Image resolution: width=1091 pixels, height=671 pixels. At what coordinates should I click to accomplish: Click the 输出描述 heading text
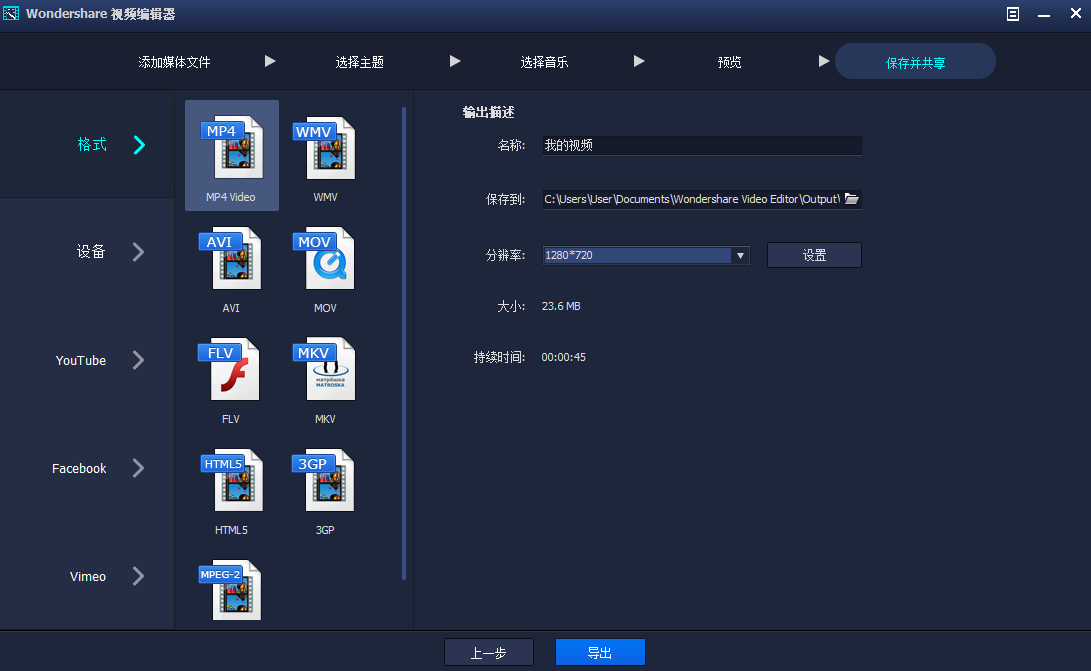(x=488, y=112)
